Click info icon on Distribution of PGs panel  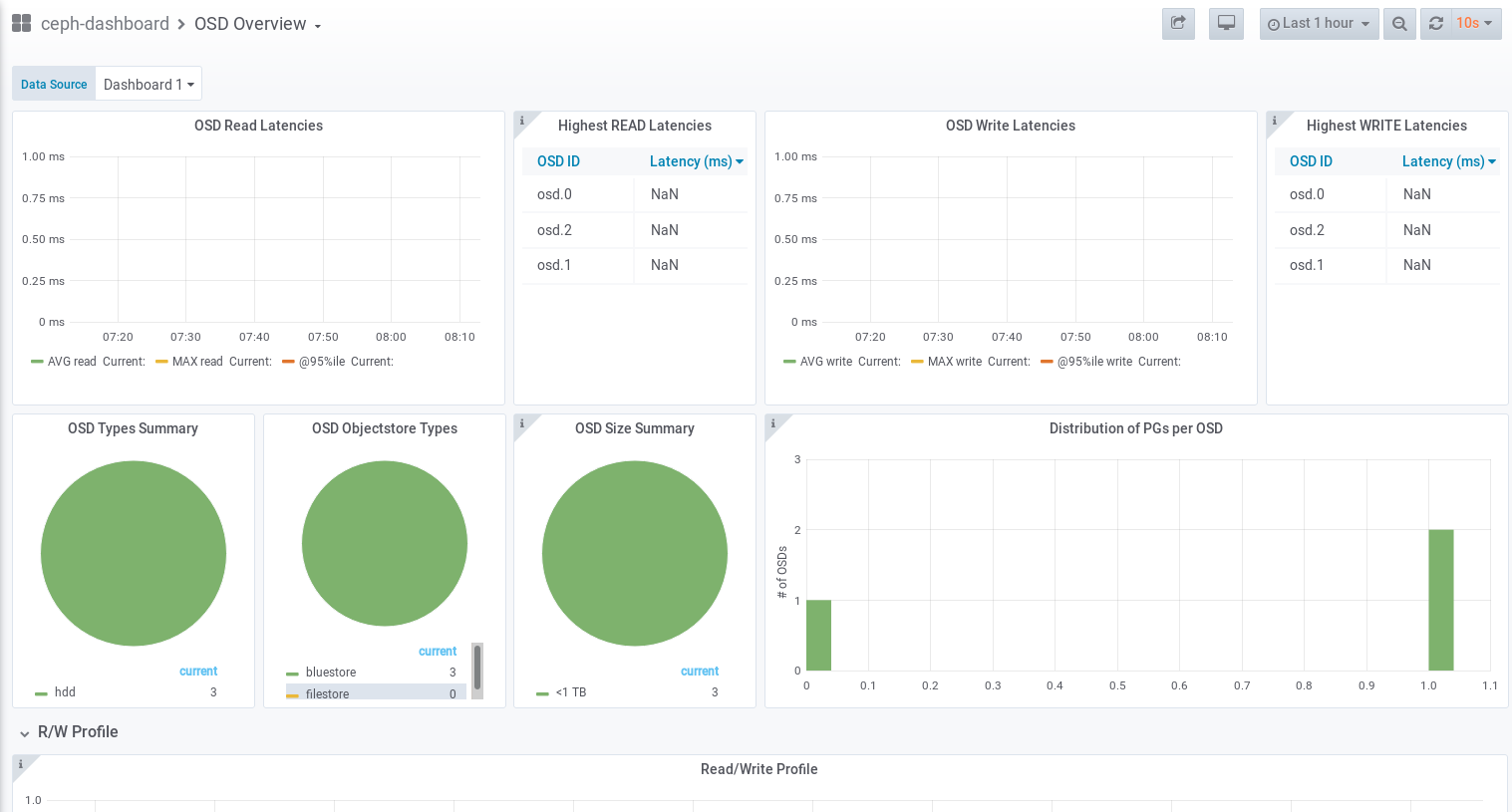point(772,423)
